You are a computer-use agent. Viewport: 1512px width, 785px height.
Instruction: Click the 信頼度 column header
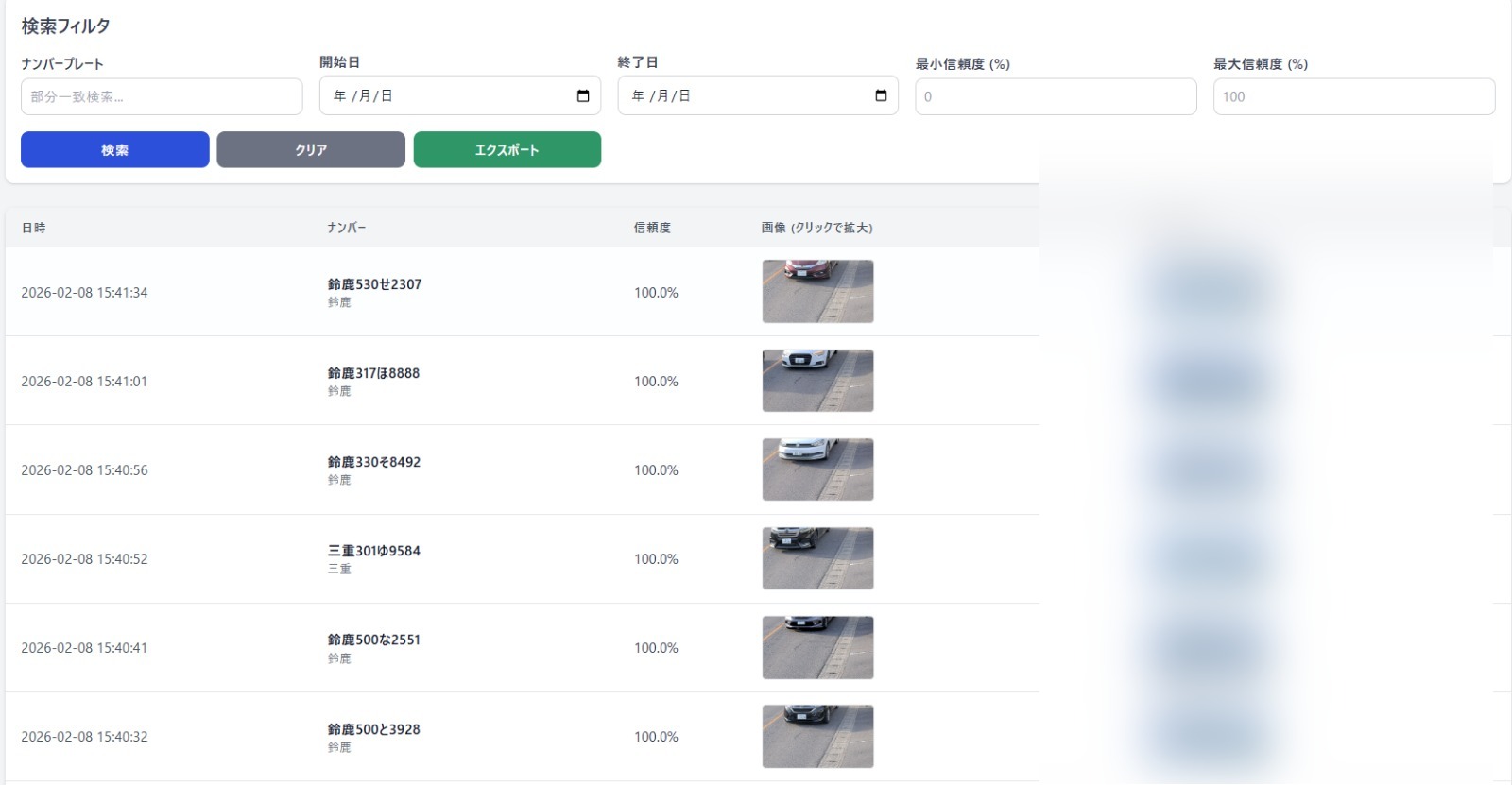pos(652,229)
